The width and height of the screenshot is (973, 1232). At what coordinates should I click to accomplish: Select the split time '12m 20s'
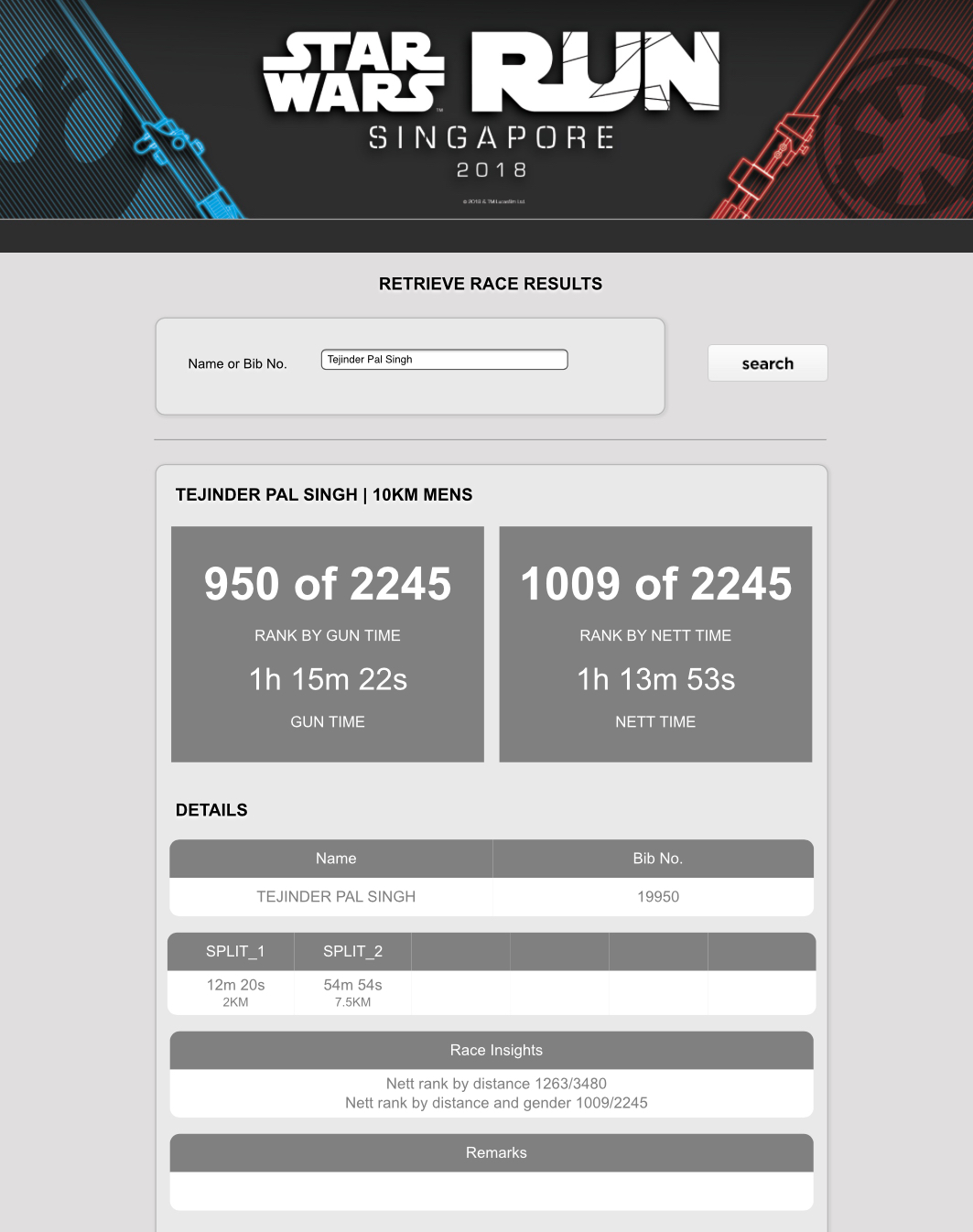(x=235, y=985)
